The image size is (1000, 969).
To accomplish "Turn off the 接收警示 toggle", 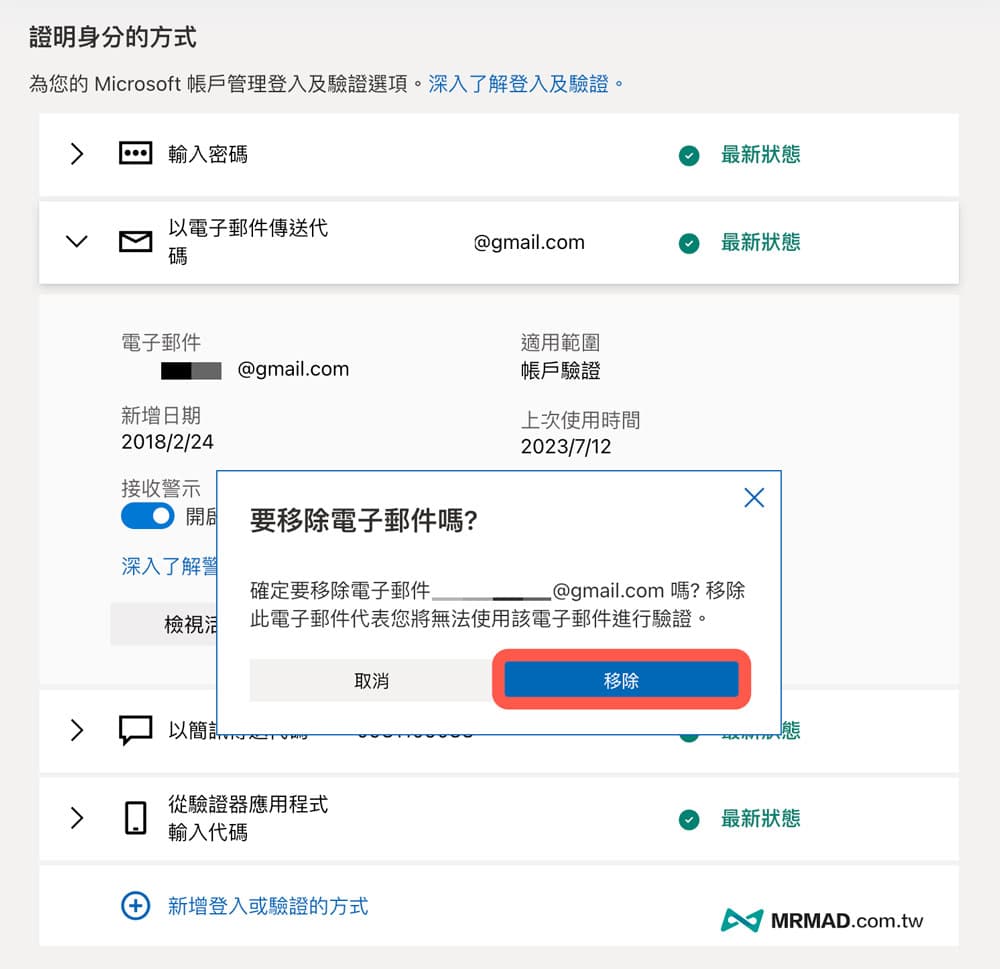I will 147,516.
